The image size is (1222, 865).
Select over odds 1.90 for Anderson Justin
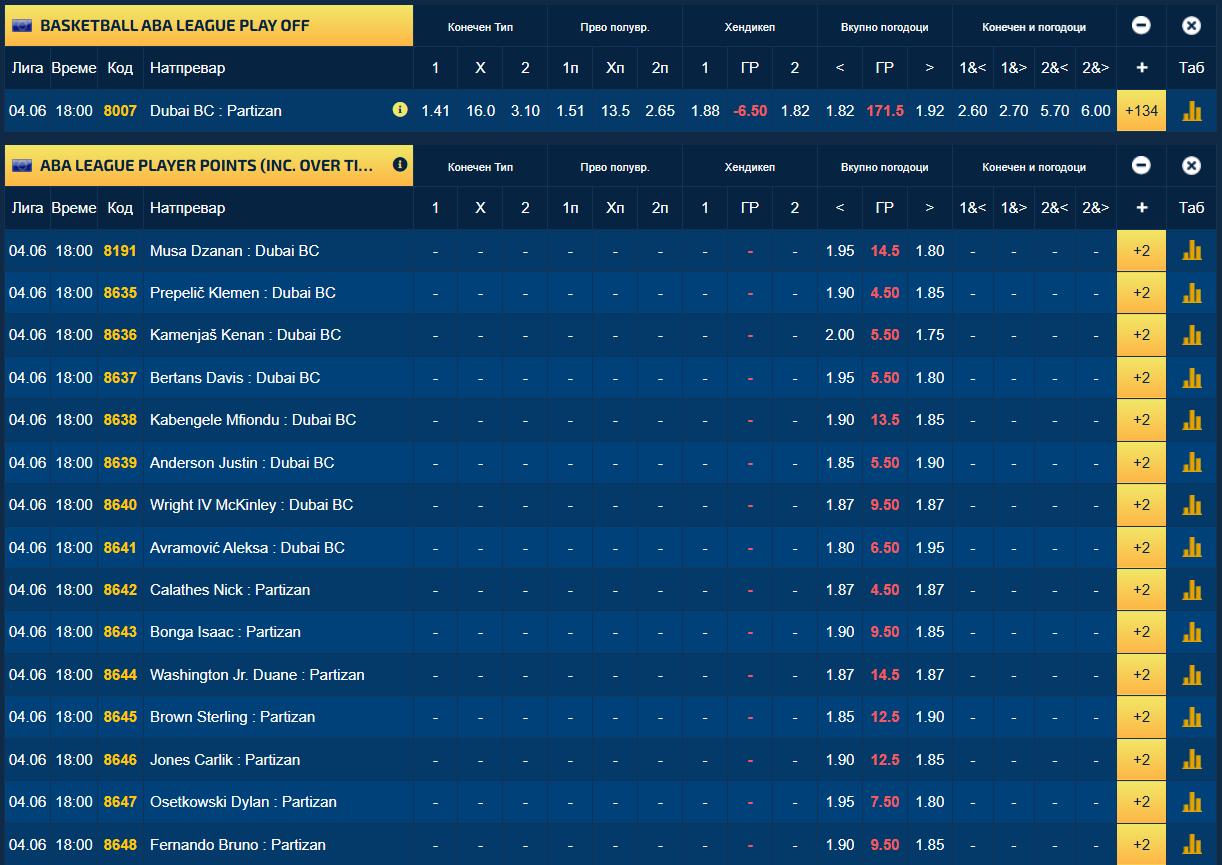point(930,463)
